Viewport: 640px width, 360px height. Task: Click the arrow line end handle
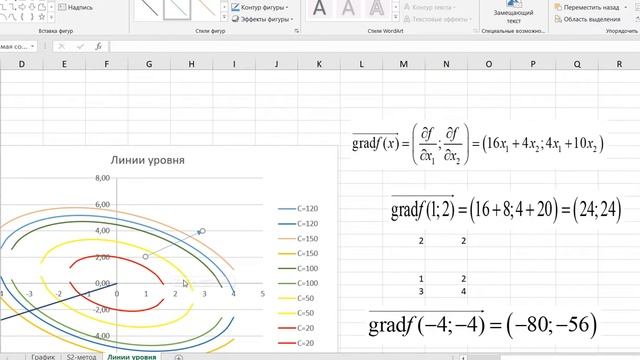(202, 231)
